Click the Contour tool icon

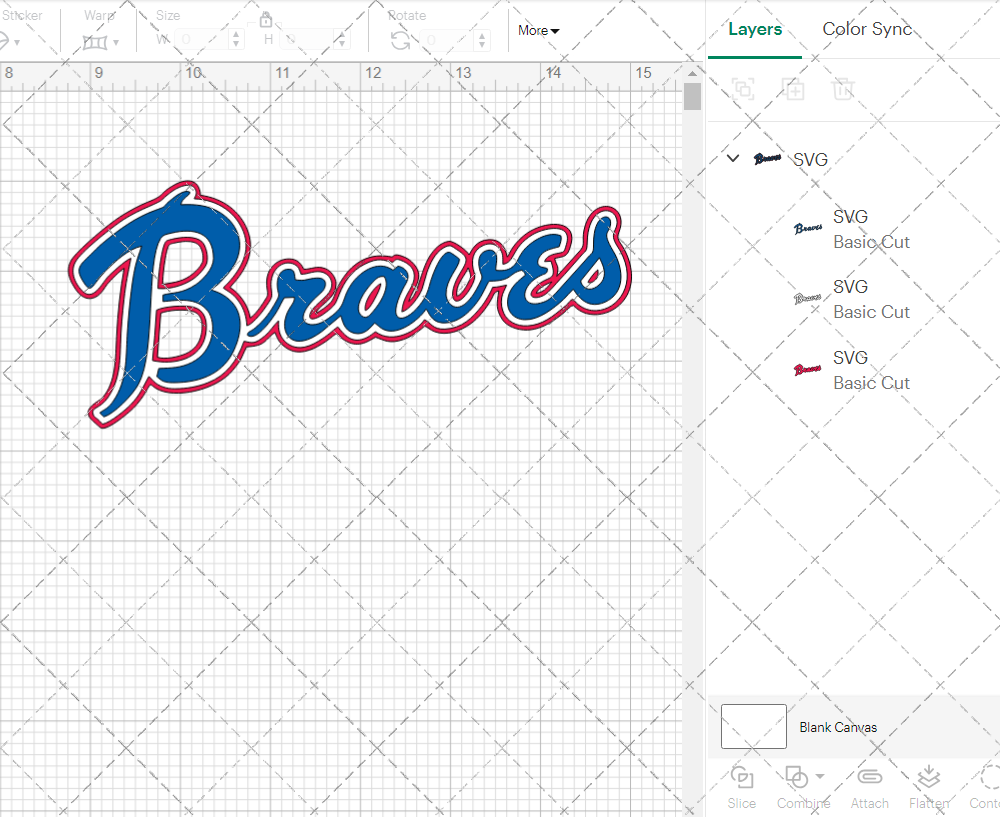(x=988, y=777)
